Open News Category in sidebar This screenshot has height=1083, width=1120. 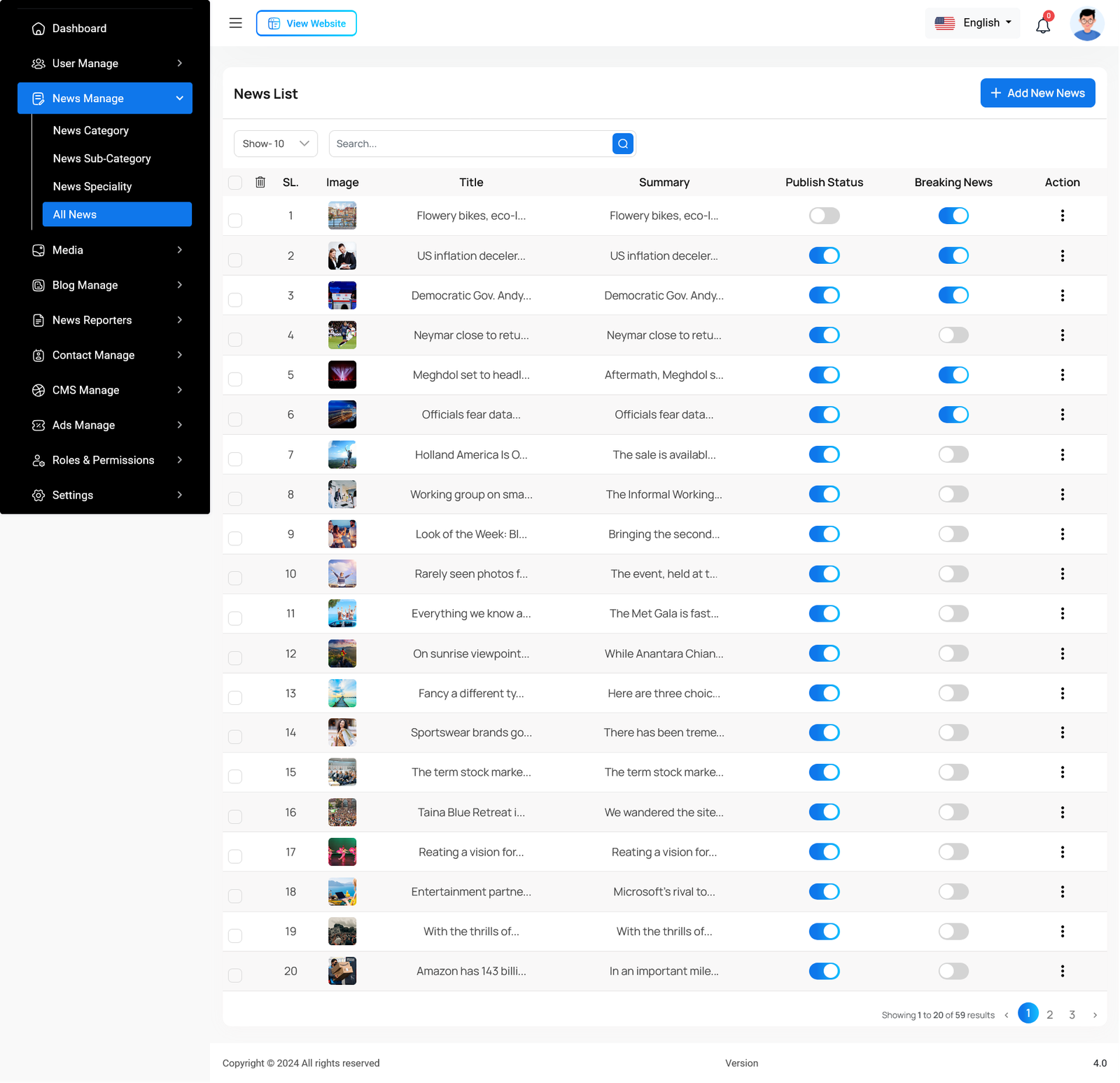91,130
